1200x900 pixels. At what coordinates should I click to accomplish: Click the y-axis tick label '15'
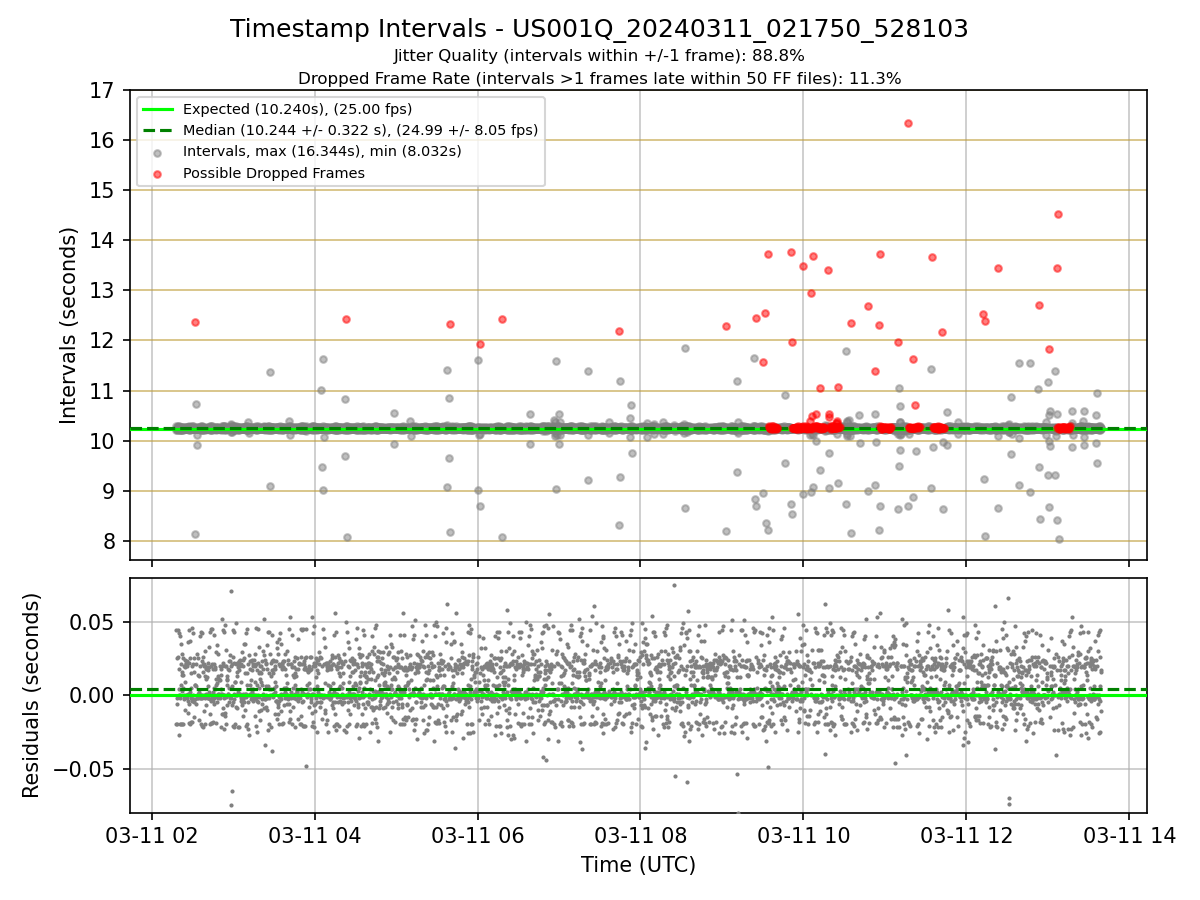104,191
